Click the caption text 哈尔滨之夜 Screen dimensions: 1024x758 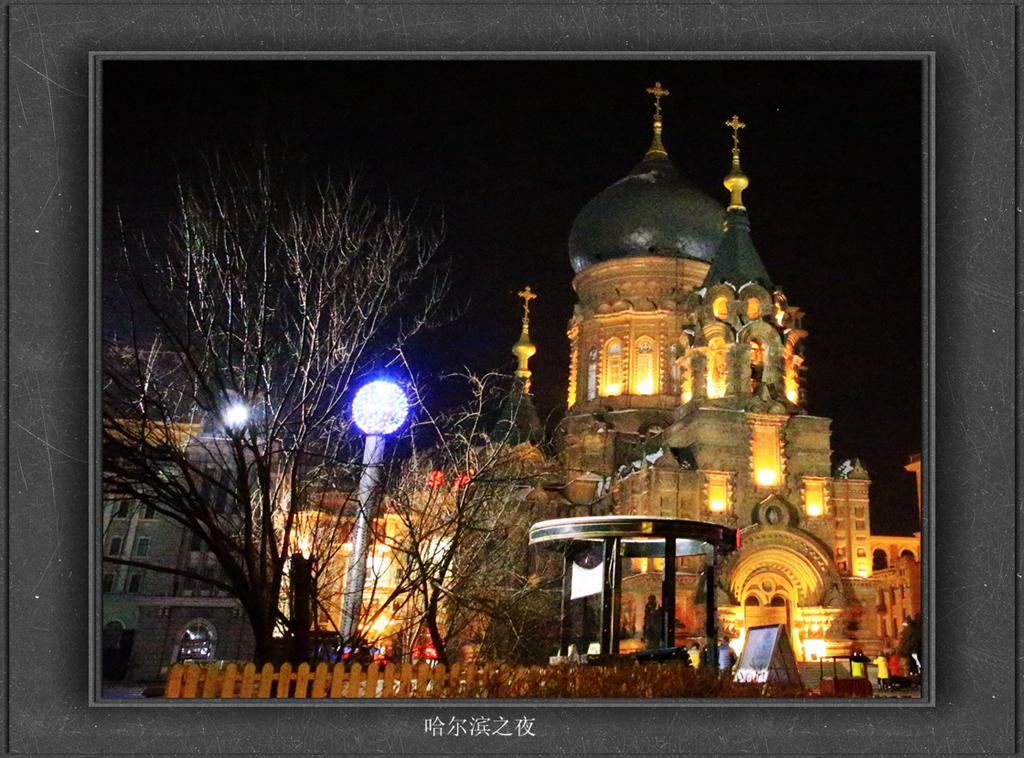tap(479, 726)
